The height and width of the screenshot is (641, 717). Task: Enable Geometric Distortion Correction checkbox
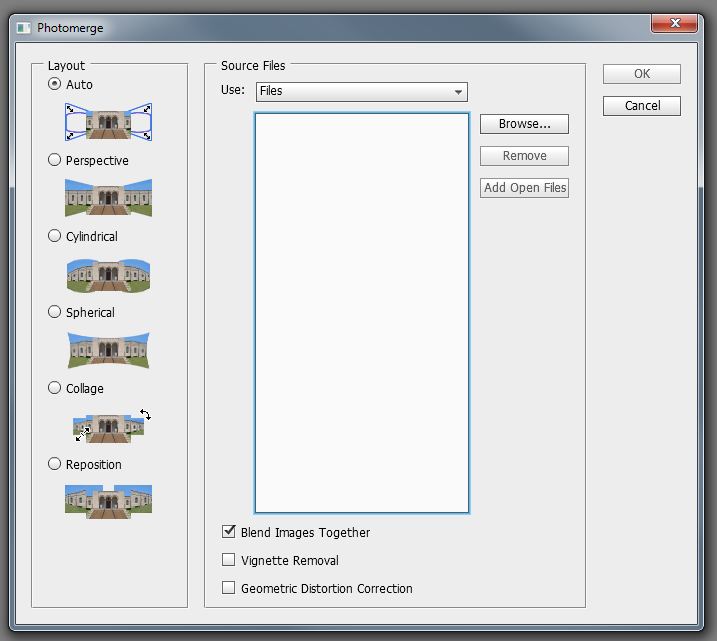point(228,588)
